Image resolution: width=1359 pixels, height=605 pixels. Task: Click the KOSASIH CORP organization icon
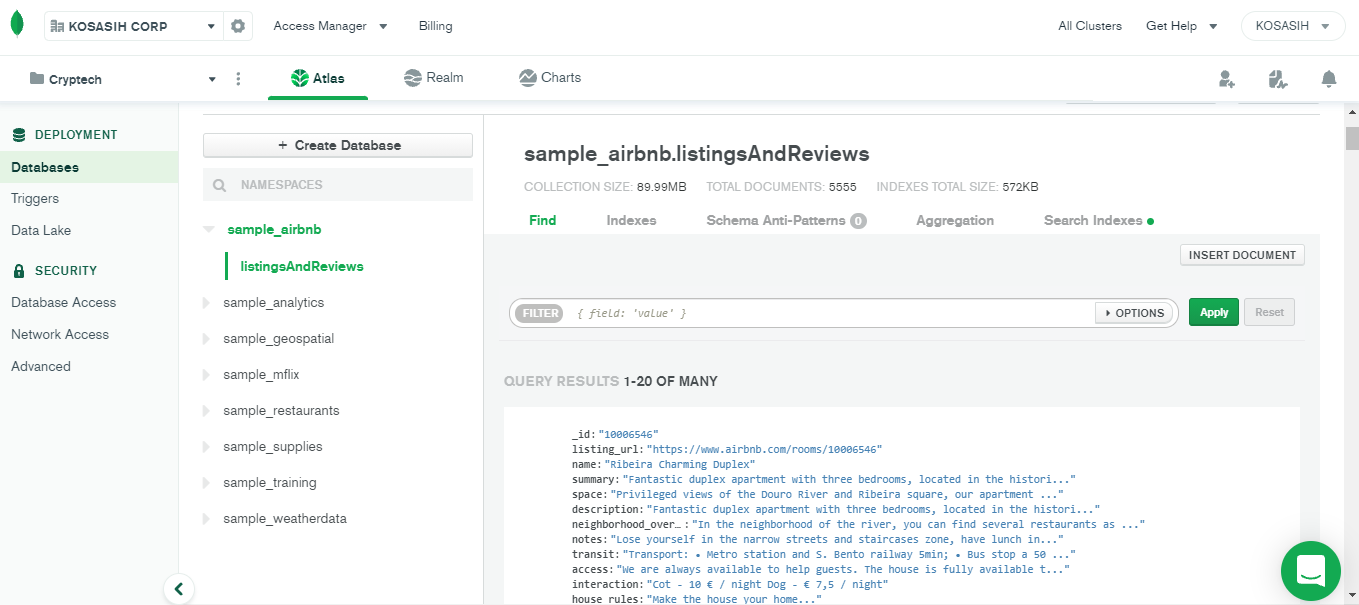coord(57,26)
